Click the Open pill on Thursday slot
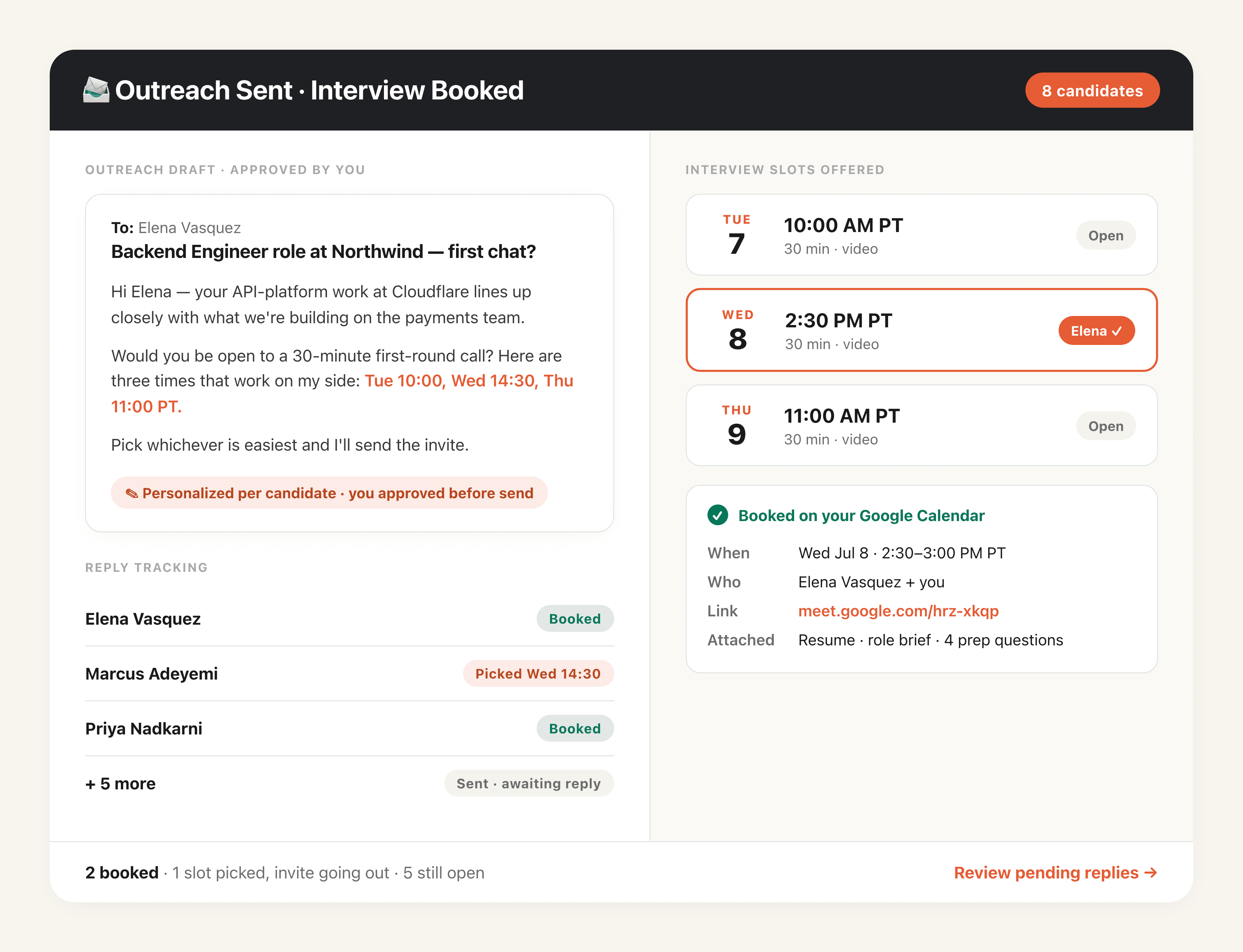Image resolution: width=1243 pixels, height=952 pixels. (1105, 425)
